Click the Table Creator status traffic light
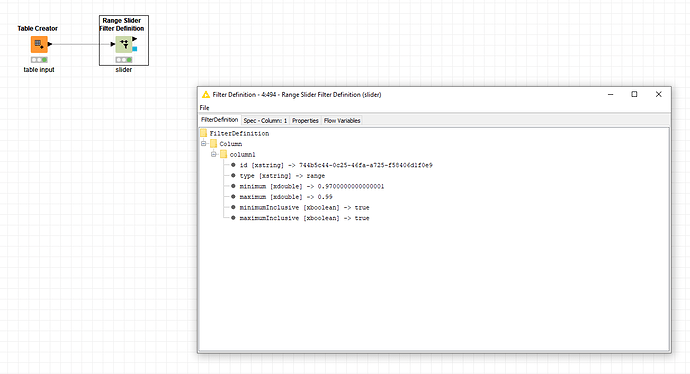The width and height of the screenshot is (690, 374). [39, 59]
